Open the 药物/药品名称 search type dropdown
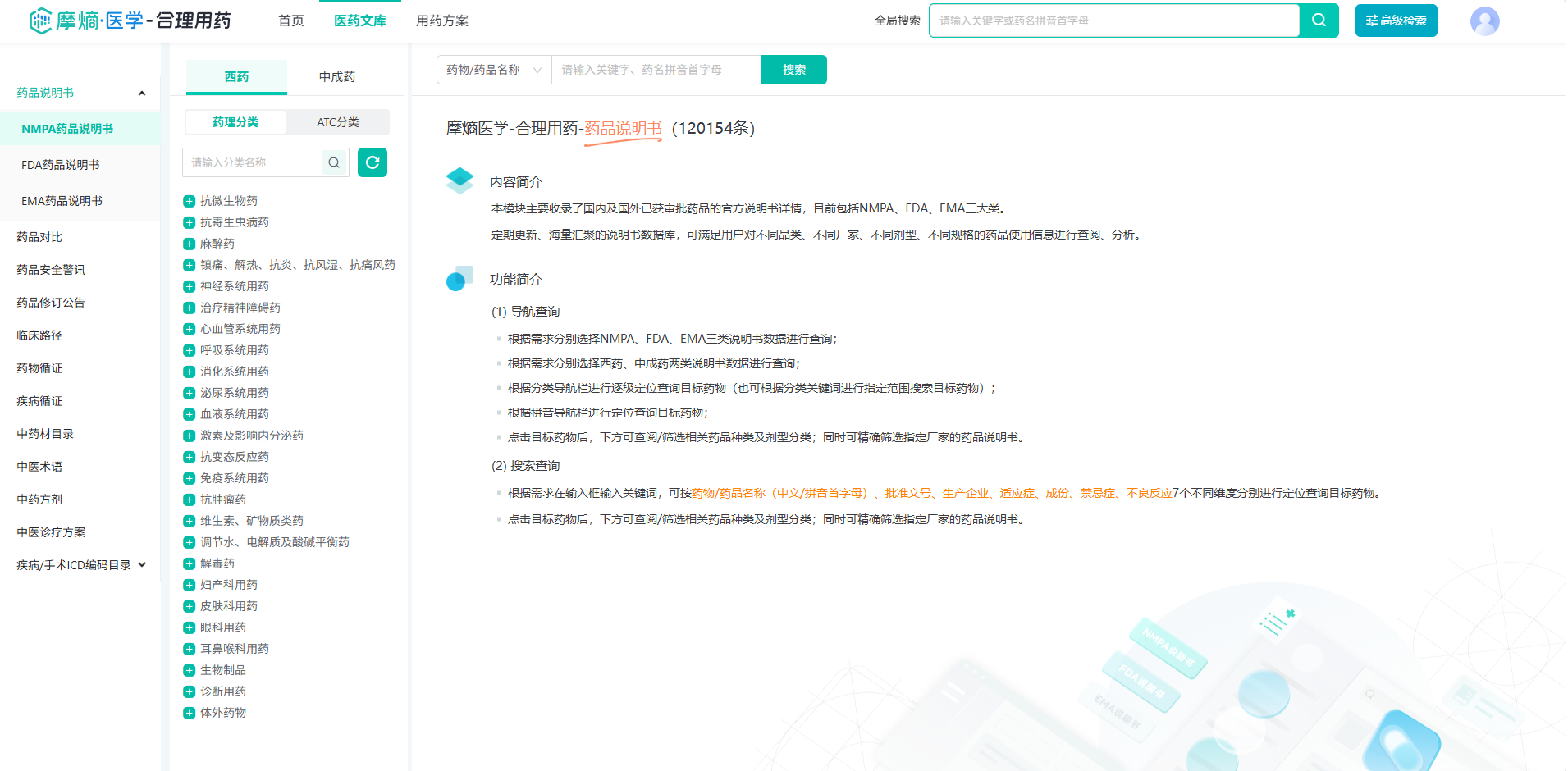Screen dimensions: 1568x771 (493, 70)
